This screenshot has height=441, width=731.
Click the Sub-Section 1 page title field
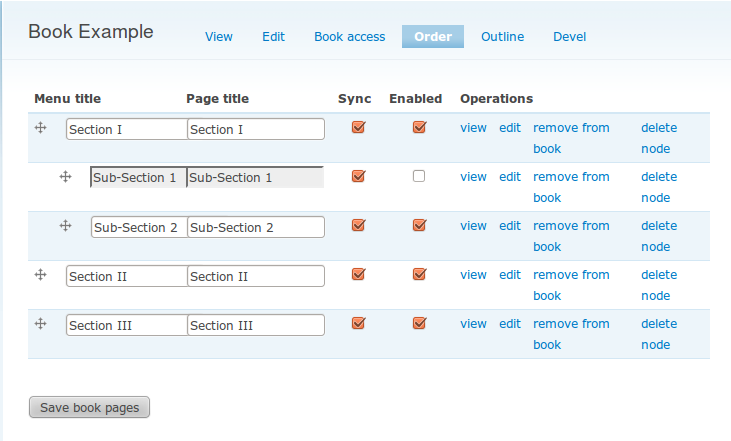click(x=255, y=177)
